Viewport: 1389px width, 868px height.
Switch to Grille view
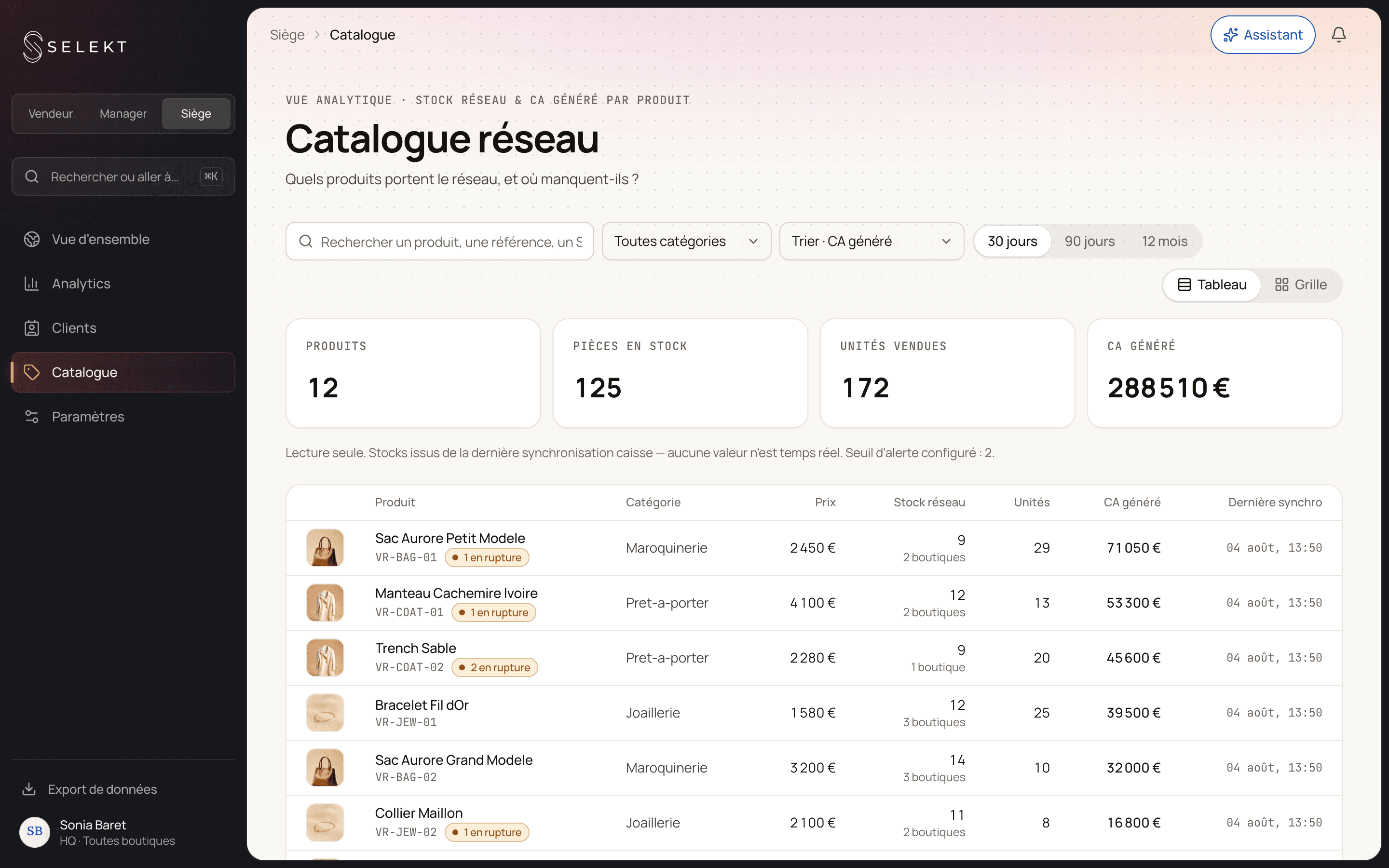(x=1301, y=285)
